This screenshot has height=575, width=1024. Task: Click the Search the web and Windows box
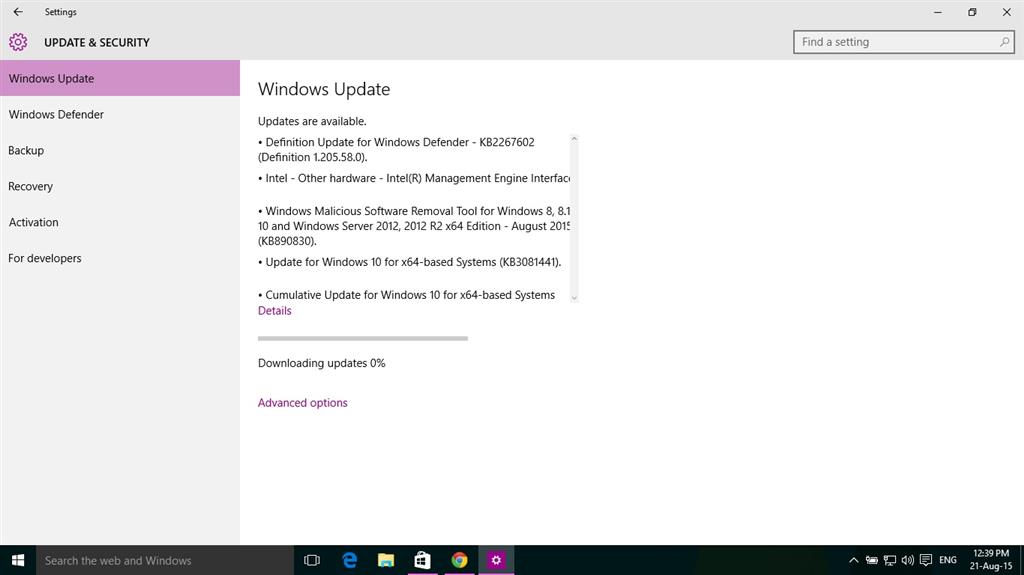tap(165, 560)
